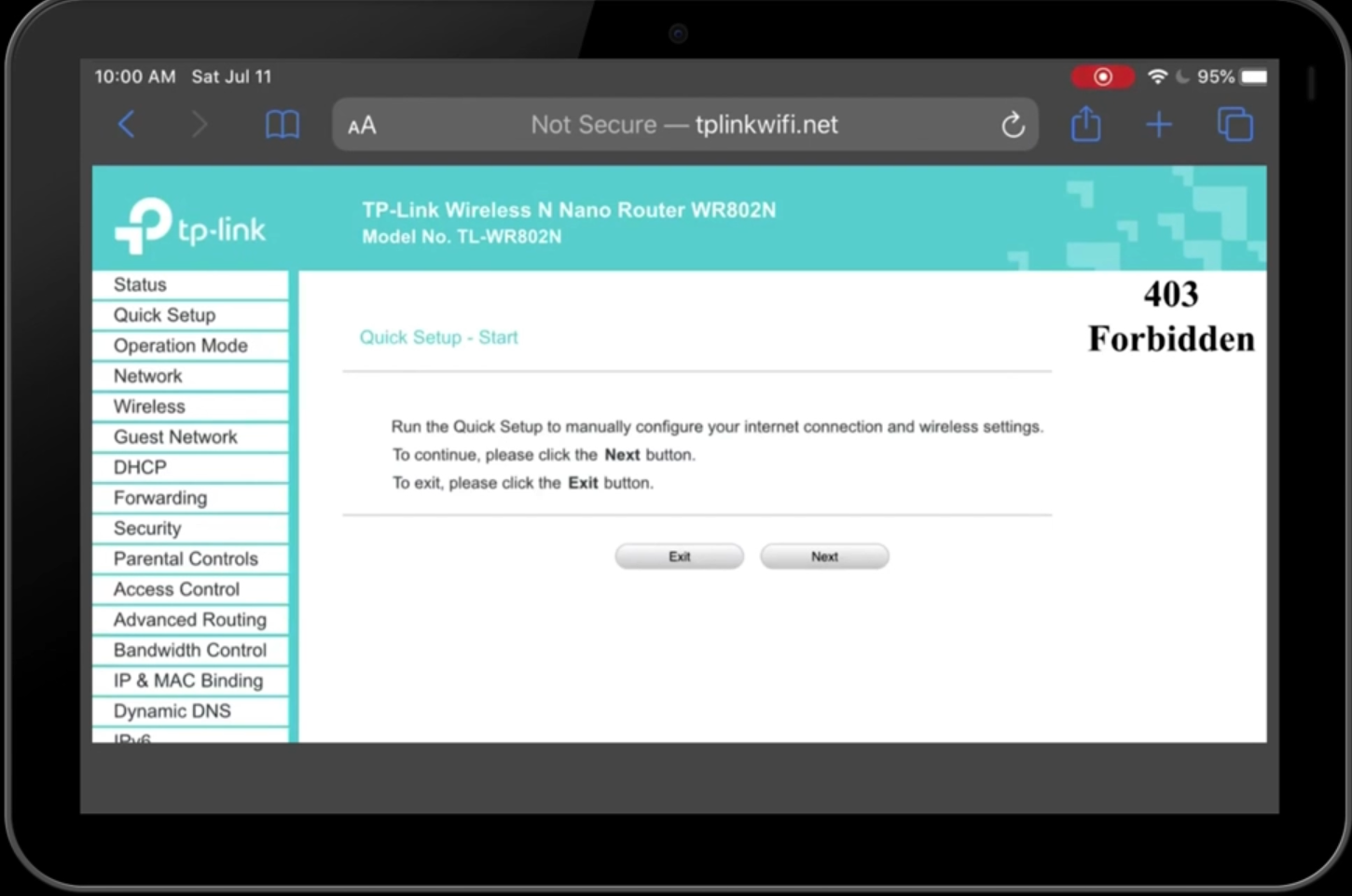Select Operation Mode in sidebar
The width and height of the screenshot is (1352, 896).
pyautogui.click(x=180, y=345)
